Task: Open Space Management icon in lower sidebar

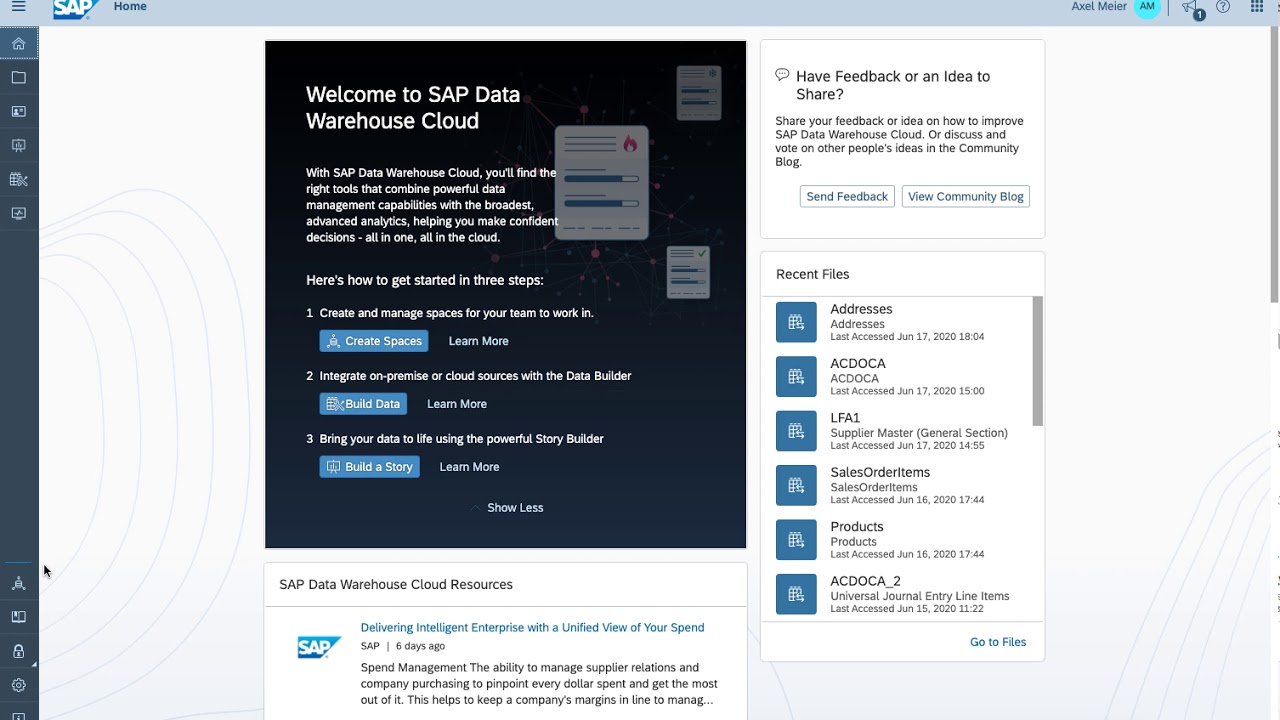Action: tap(18, 583)
